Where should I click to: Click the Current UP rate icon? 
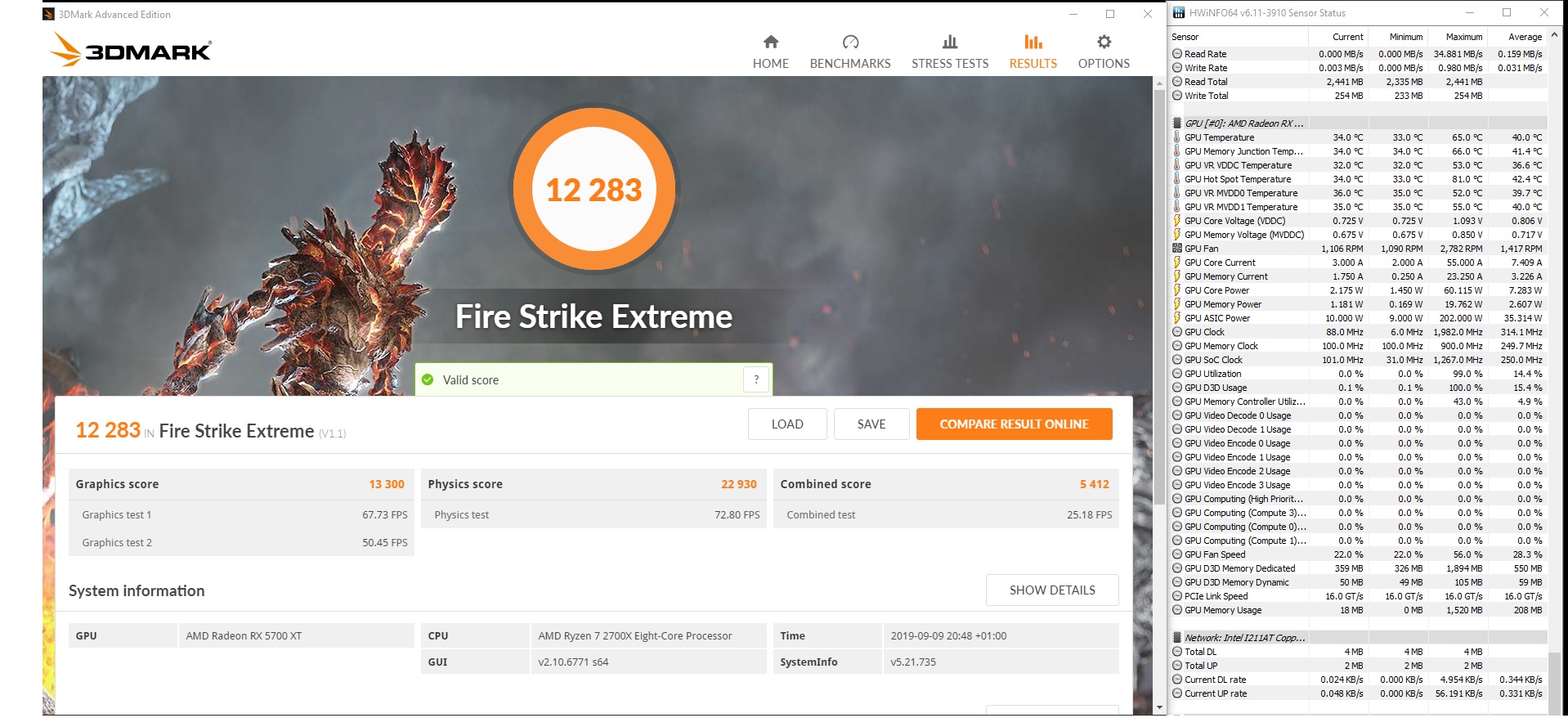click(x=1177, y=693)
